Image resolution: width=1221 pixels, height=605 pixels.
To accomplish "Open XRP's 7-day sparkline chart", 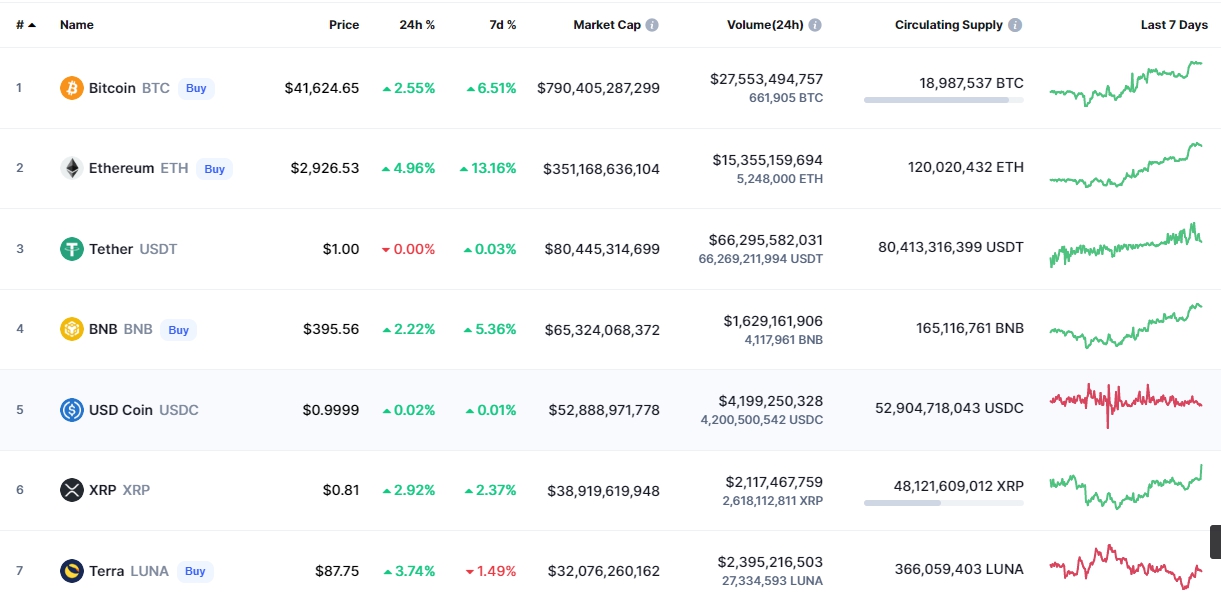I will pyautogui.click(x=1126, y=487).
